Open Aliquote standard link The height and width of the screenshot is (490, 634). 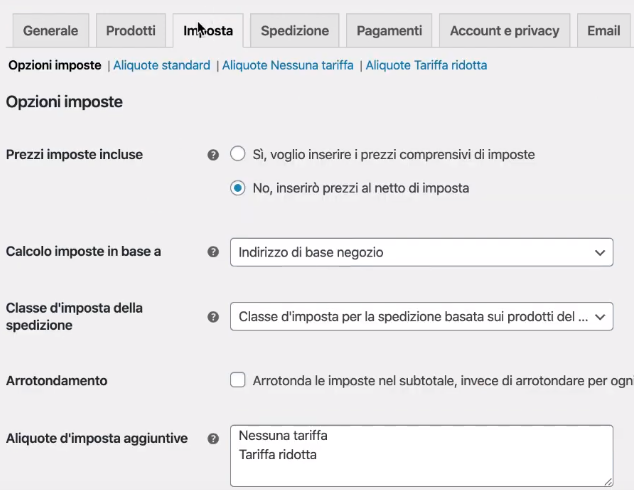coord(162,65)
